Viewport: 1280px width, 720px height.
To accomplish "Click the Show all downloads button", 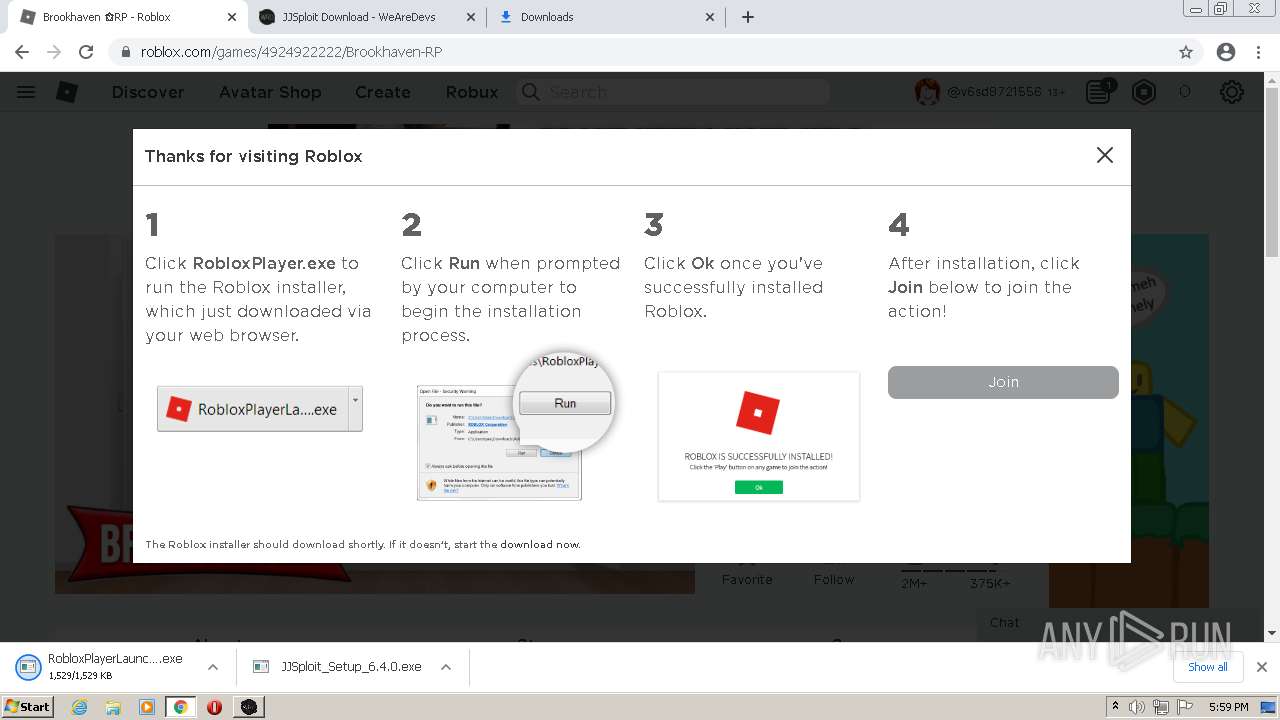I will 1208,667.
